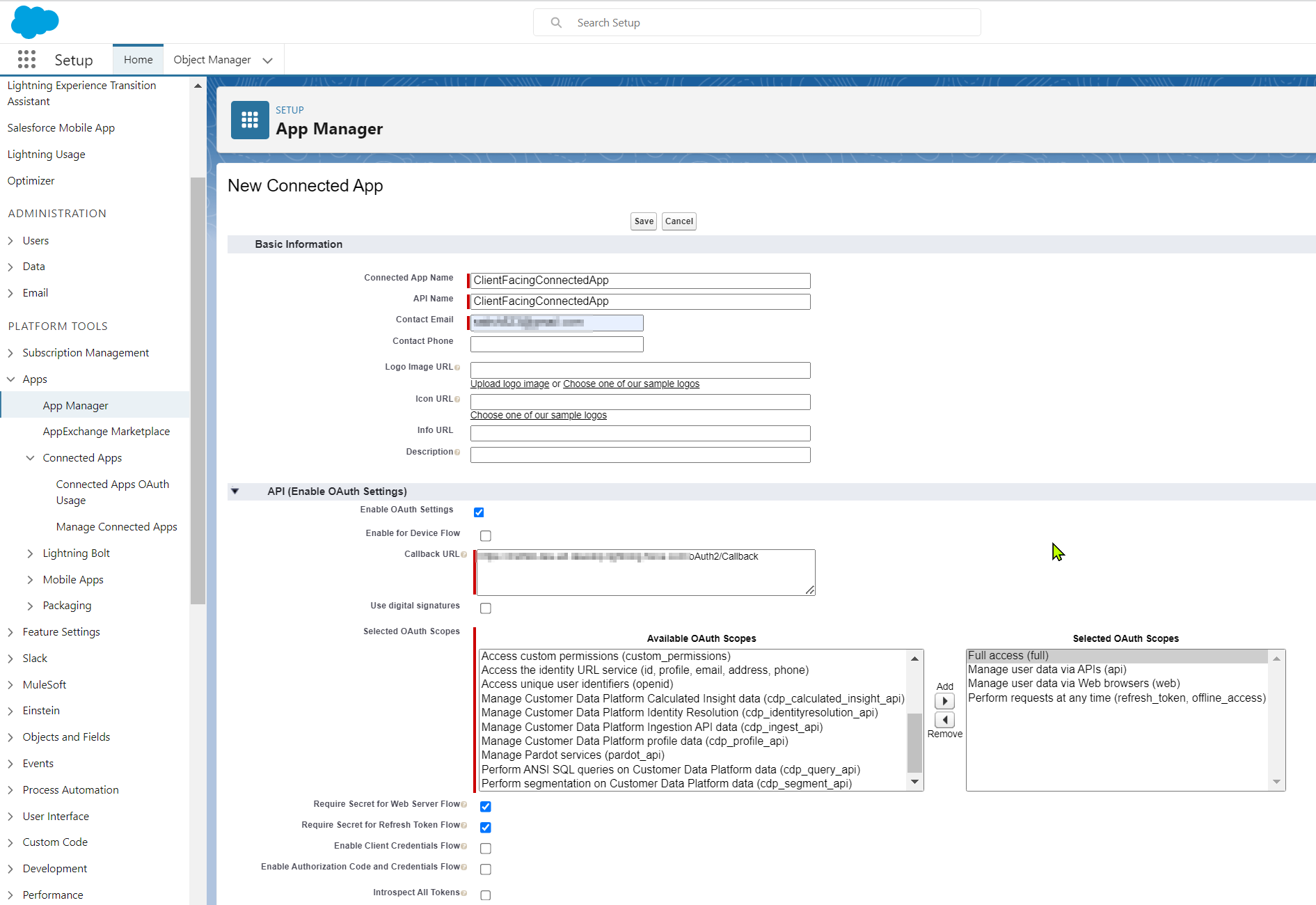
Task: Click help icon beside Enable Authorization Code and Credentials Flow
Action: click(x=464, y=867)
